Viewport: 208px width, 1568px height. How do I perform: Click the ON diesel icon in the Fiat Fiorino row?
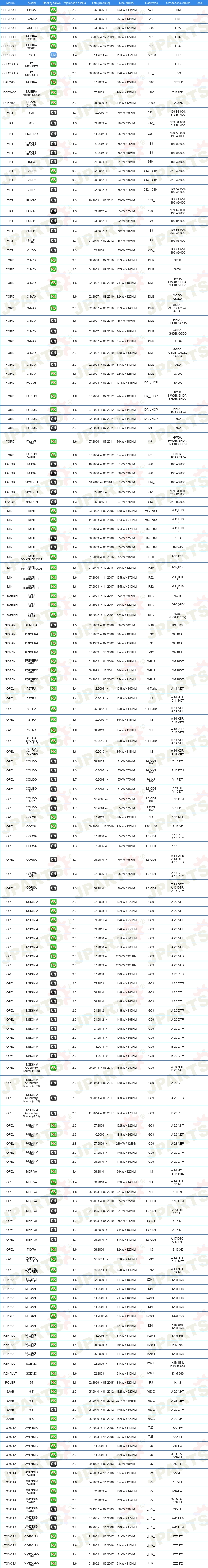[x=53, y=134]
